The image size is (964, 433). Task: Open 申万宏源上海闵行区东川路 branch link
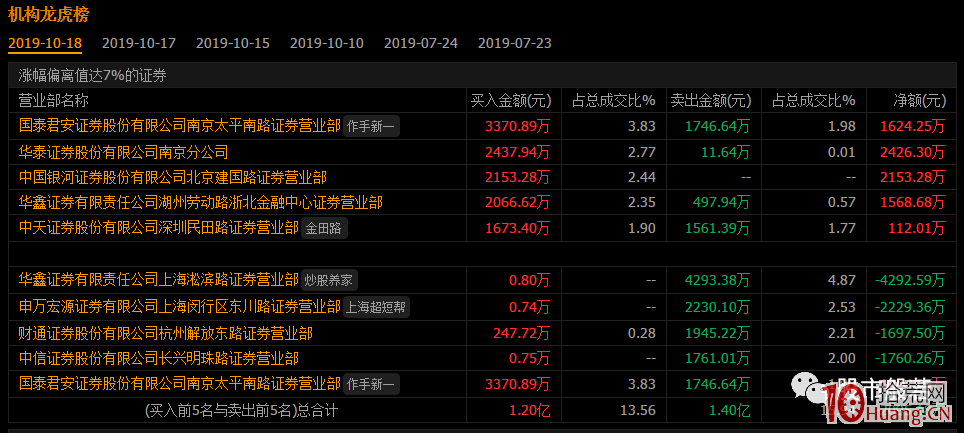(180, 306)
